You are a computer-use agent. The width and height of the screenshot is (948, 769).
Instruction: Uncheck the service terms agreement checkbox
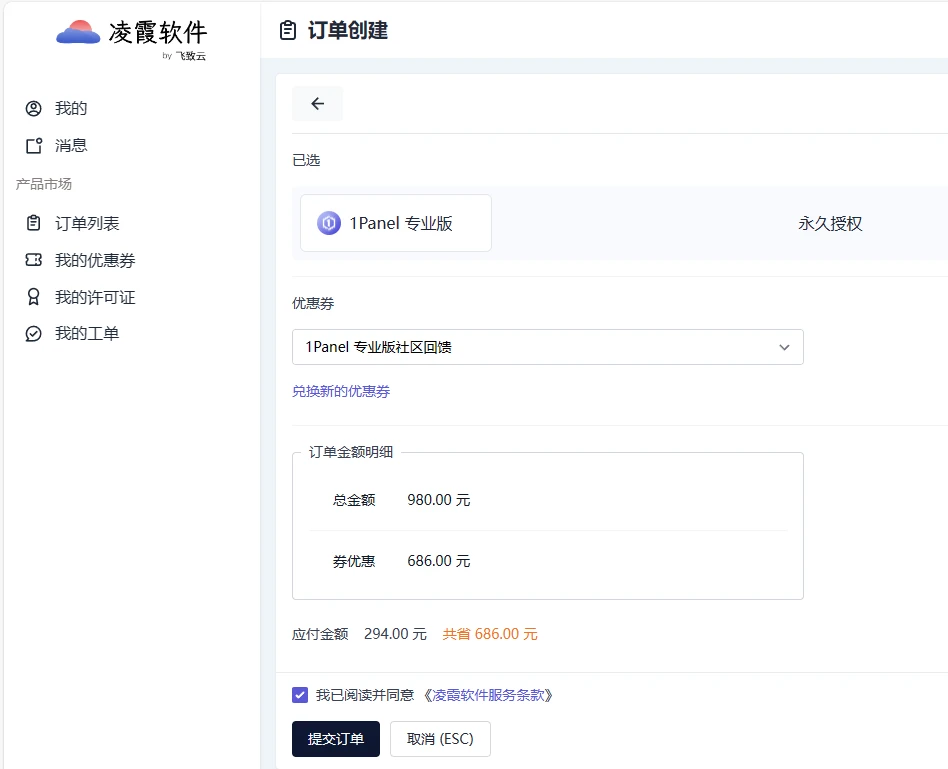300,695
